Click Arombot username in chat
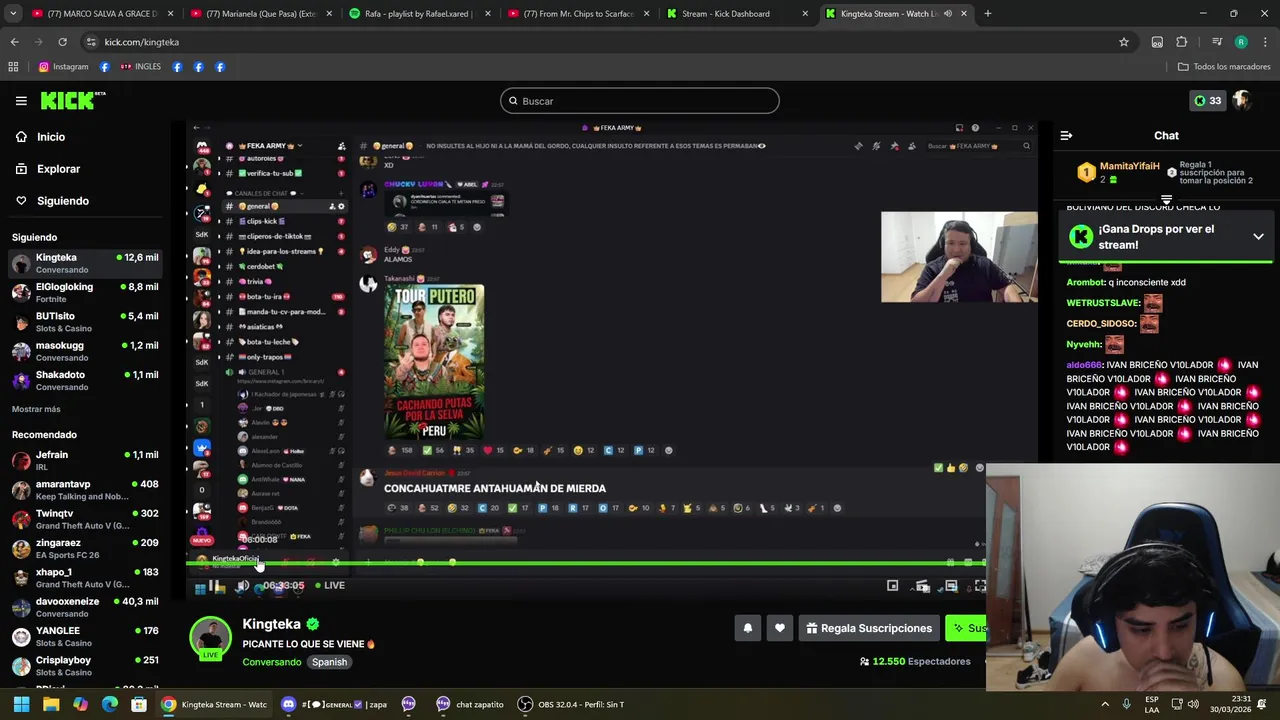The image size is (1280, 720). tap(1085, 282)
